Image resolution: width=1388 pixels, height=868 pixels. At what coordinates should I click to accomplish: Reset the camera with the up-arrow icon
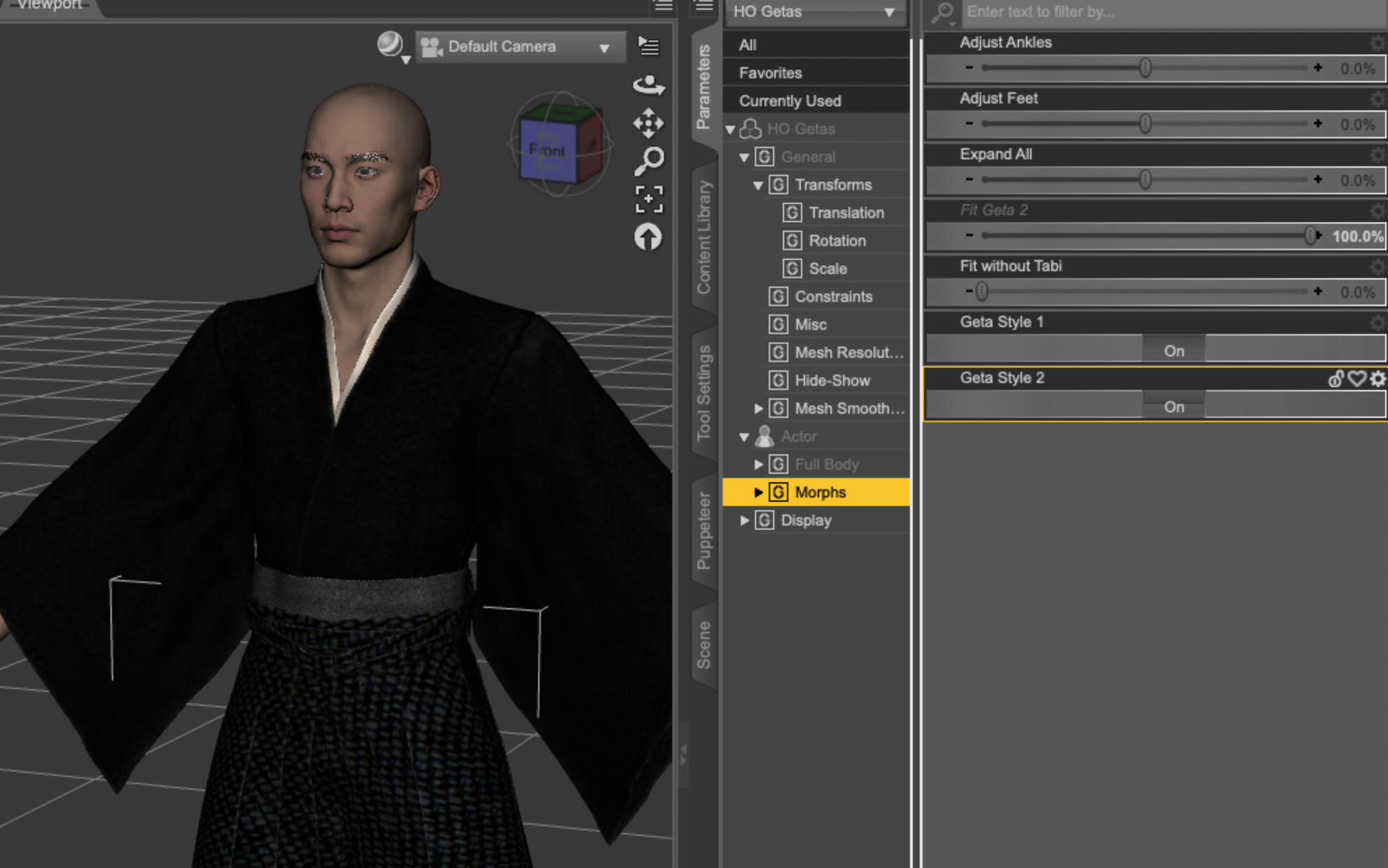click(x=648, y=238)
